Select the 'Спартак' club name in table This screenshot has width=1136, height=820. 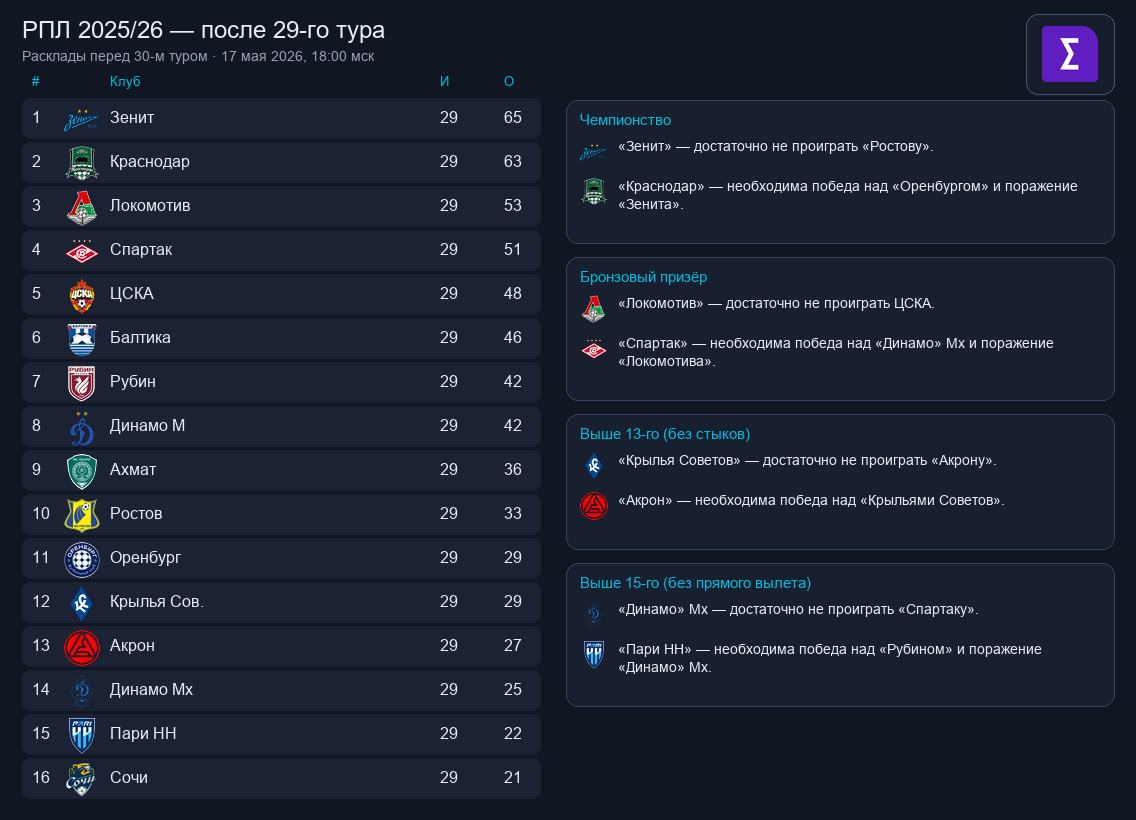(x=141, y=250)
